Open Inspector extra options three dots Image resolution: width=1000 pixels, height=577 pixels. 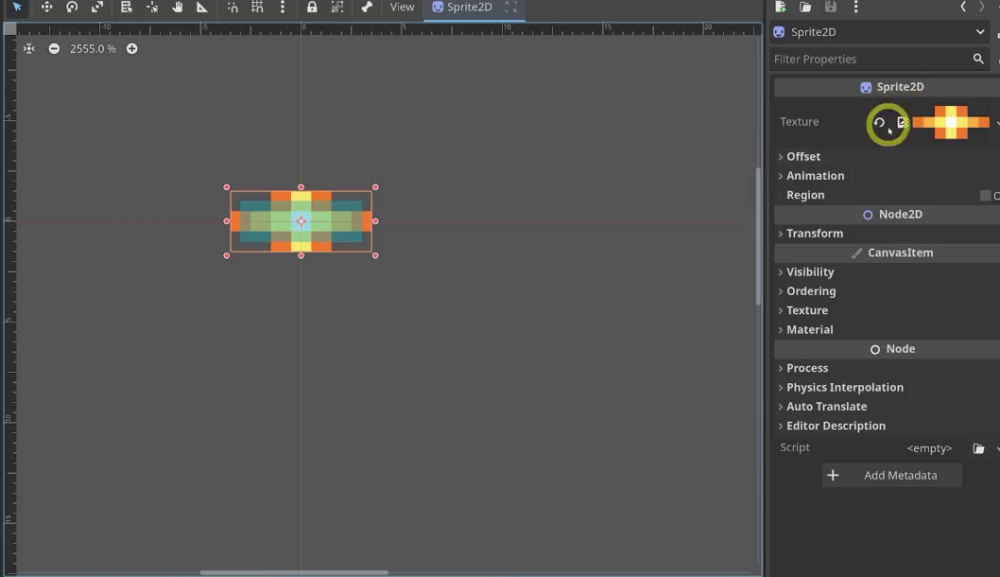click(856, 7)
